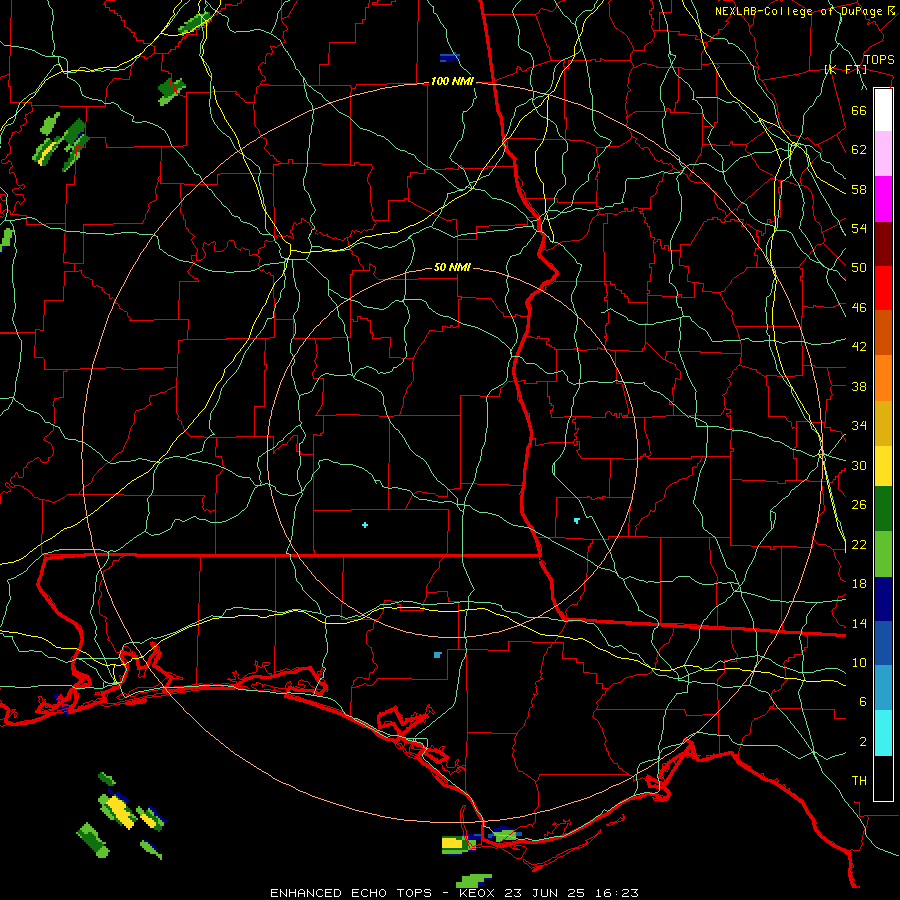This screenshot has width=900, height=900.
Task: Click the light blue legend swatch
Action: click(x=883, y=688)
